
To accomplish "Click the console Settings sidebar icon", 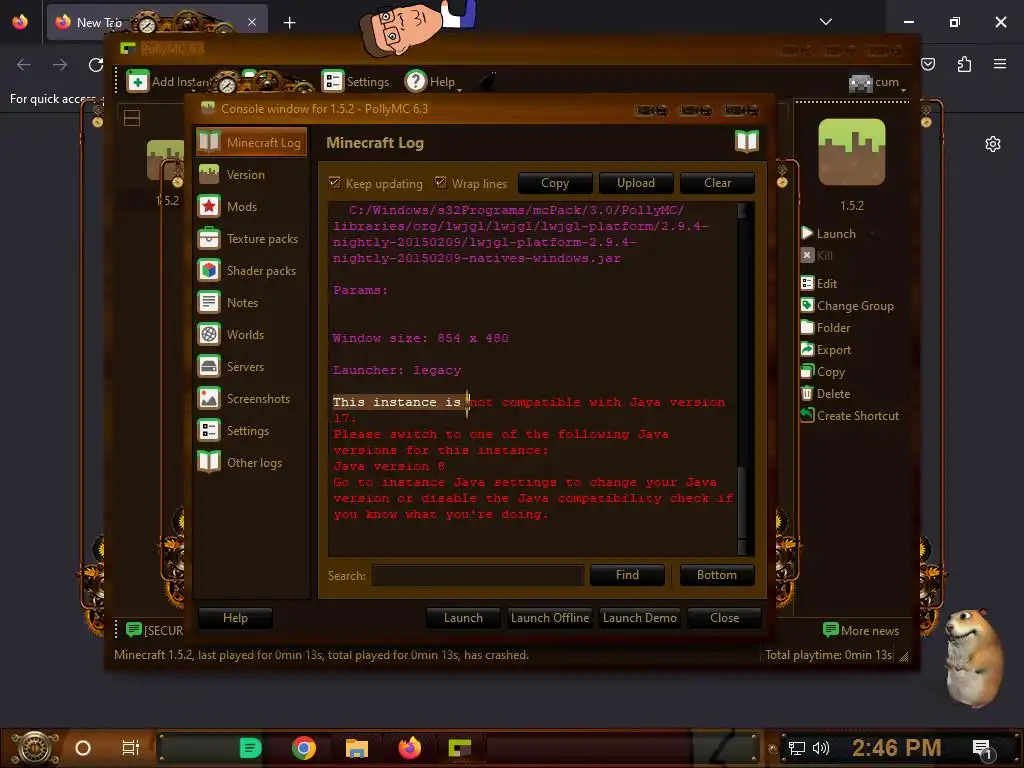I will (x=209, y=430).
